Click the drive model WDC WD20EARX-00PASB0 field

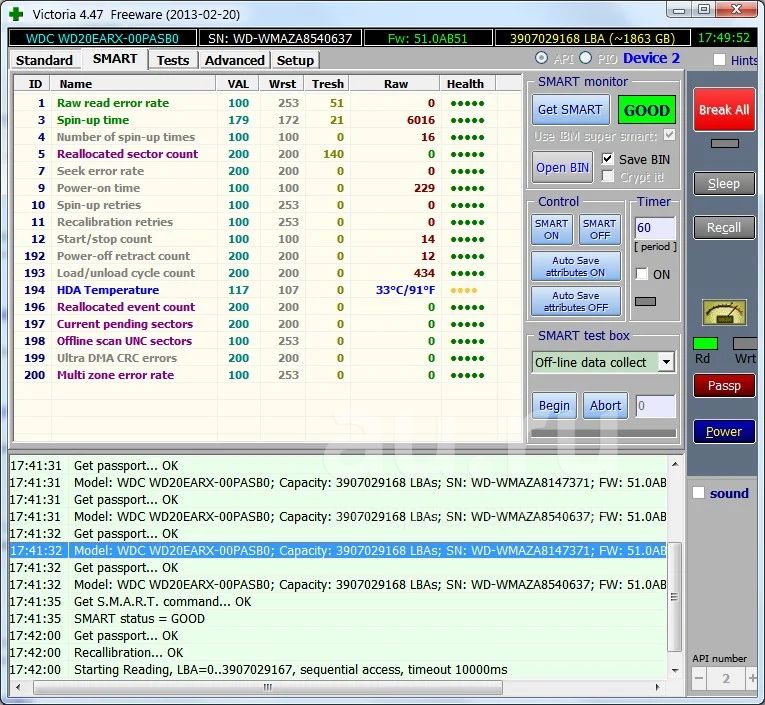pos(102,38)
